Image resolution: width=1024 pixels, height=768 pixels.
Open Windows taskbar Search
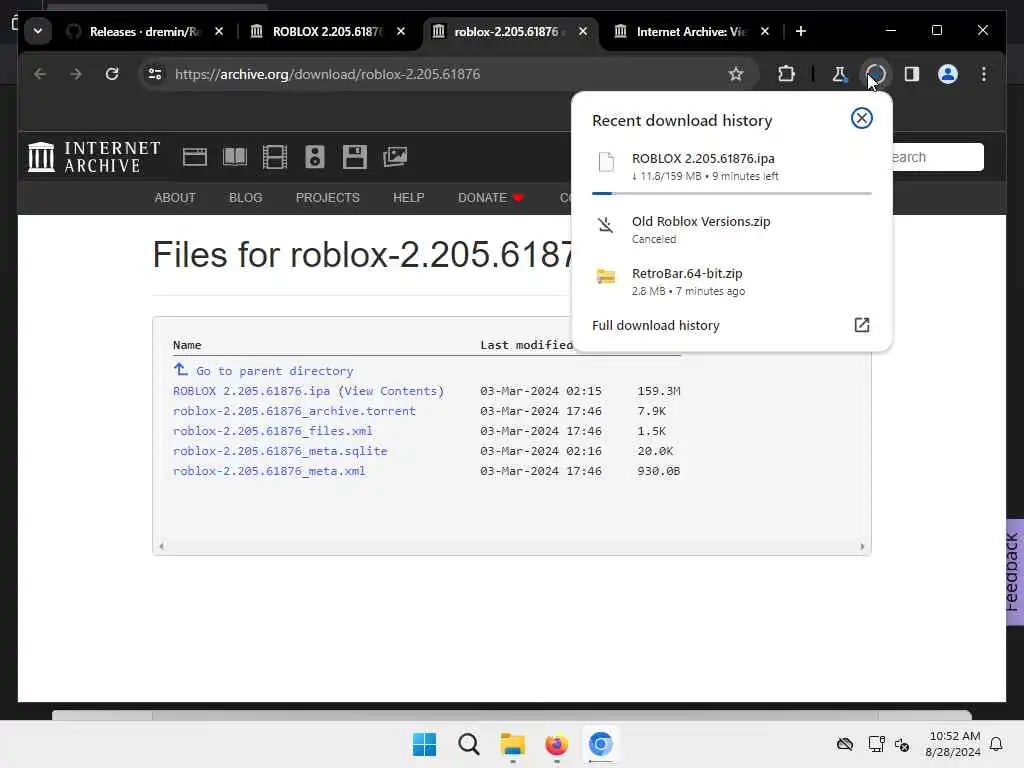pyautogui.click(x=468, y=744)
